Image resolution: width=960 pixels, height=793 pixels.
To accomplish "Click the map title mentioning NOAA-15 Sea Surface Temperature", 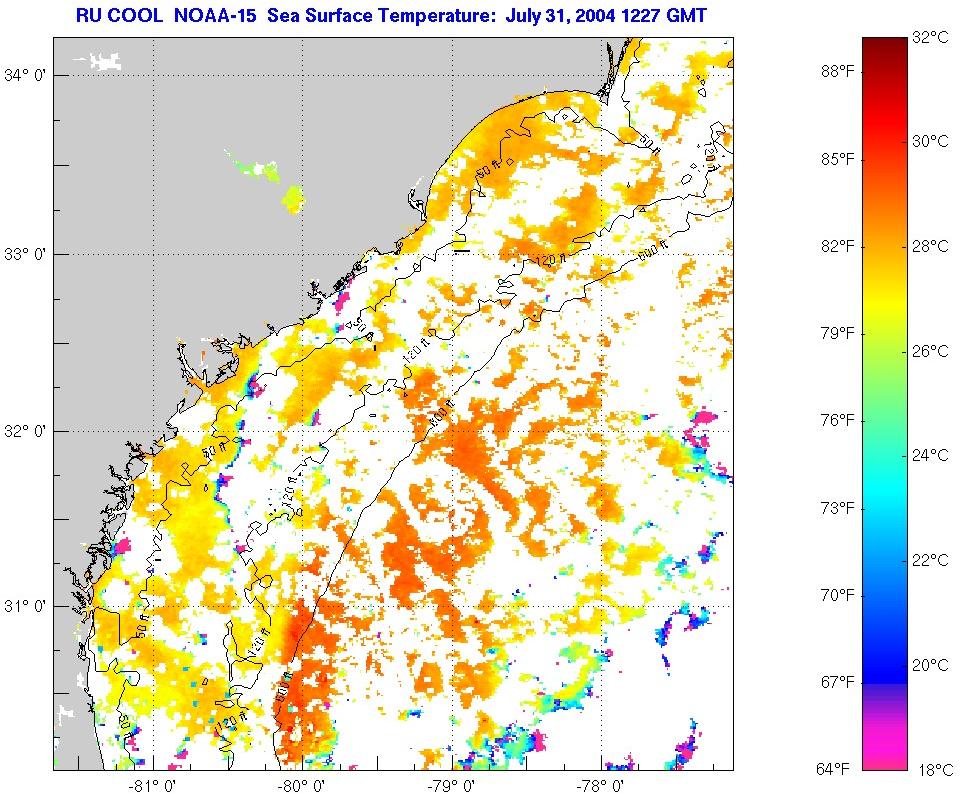I will (x=391, y=15).
